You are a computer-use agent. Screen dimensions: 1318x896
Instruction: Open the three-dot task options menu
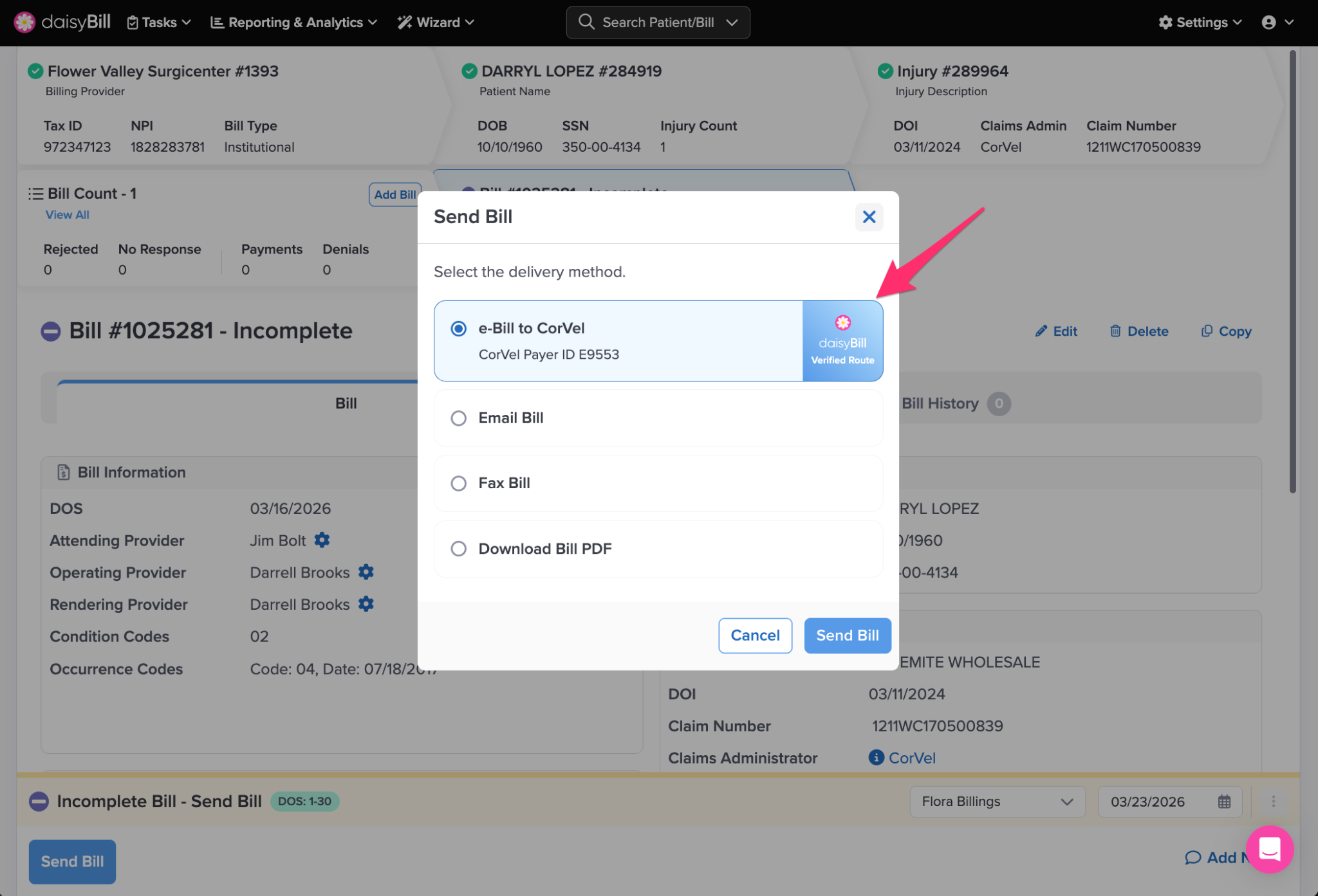[1273, 801]
